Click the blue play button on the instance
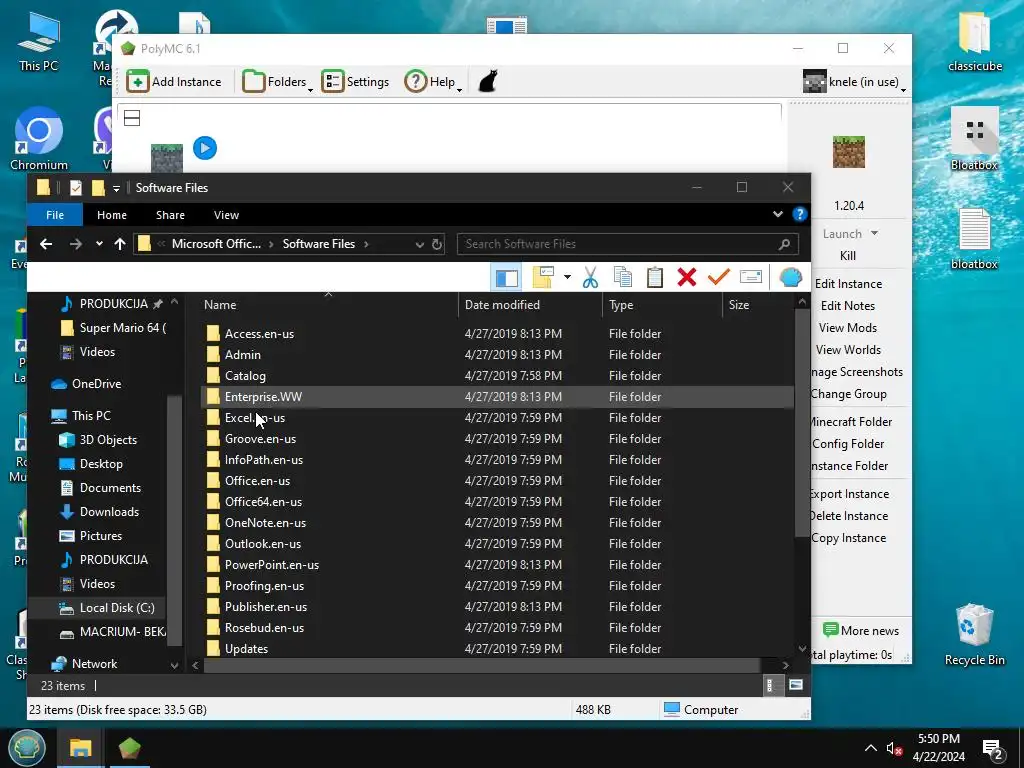This screenshot has height=768, width=1024. [x=205, y=148]
